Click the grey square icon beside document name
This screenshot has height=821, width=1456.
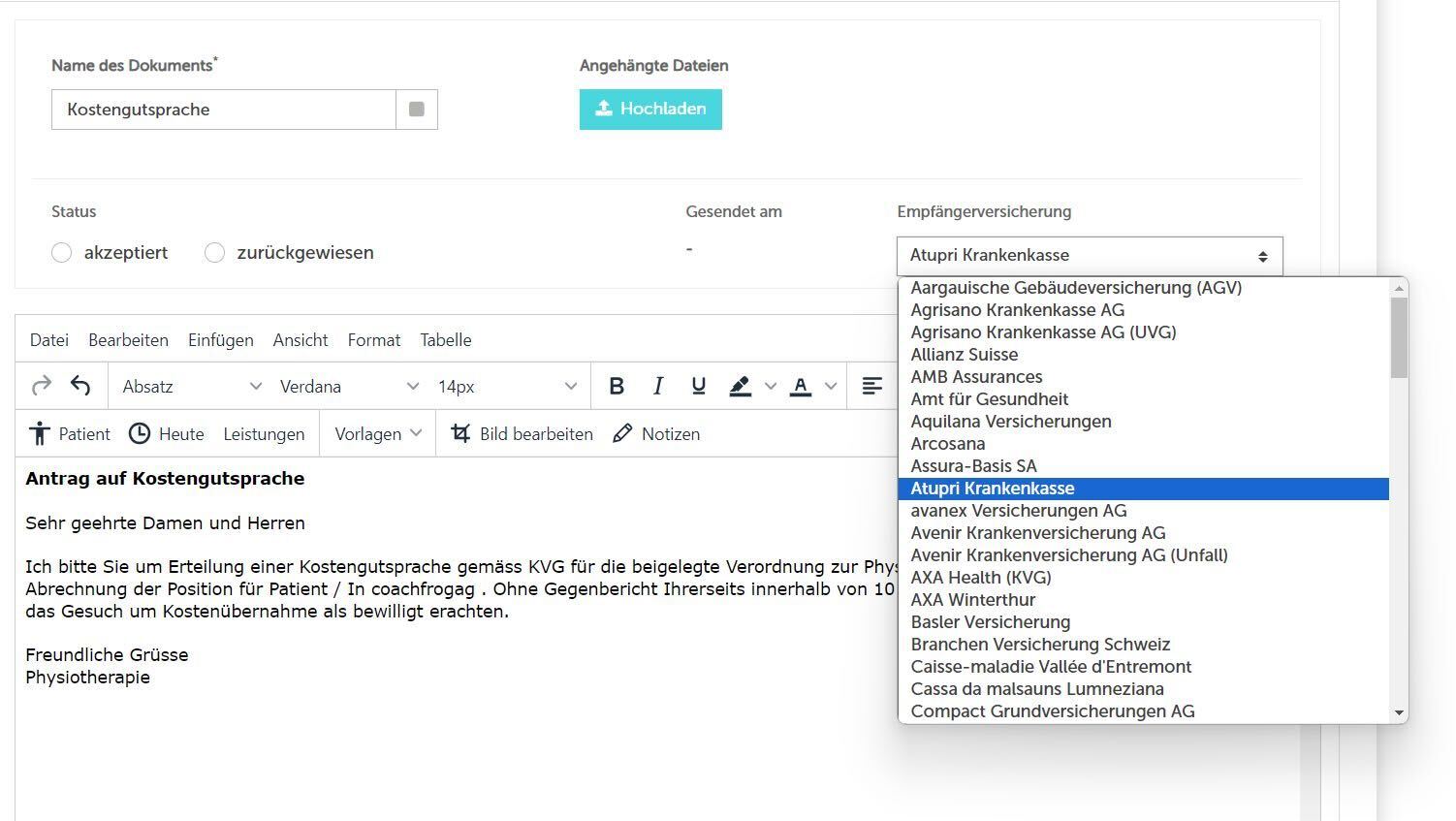(x=417, y=110)
